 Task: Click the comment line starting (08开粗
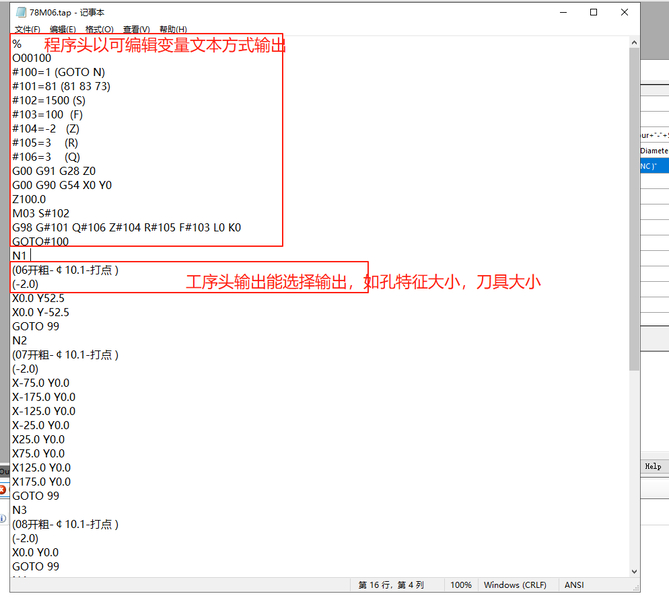pyautogui.click(x=65, y=524)
